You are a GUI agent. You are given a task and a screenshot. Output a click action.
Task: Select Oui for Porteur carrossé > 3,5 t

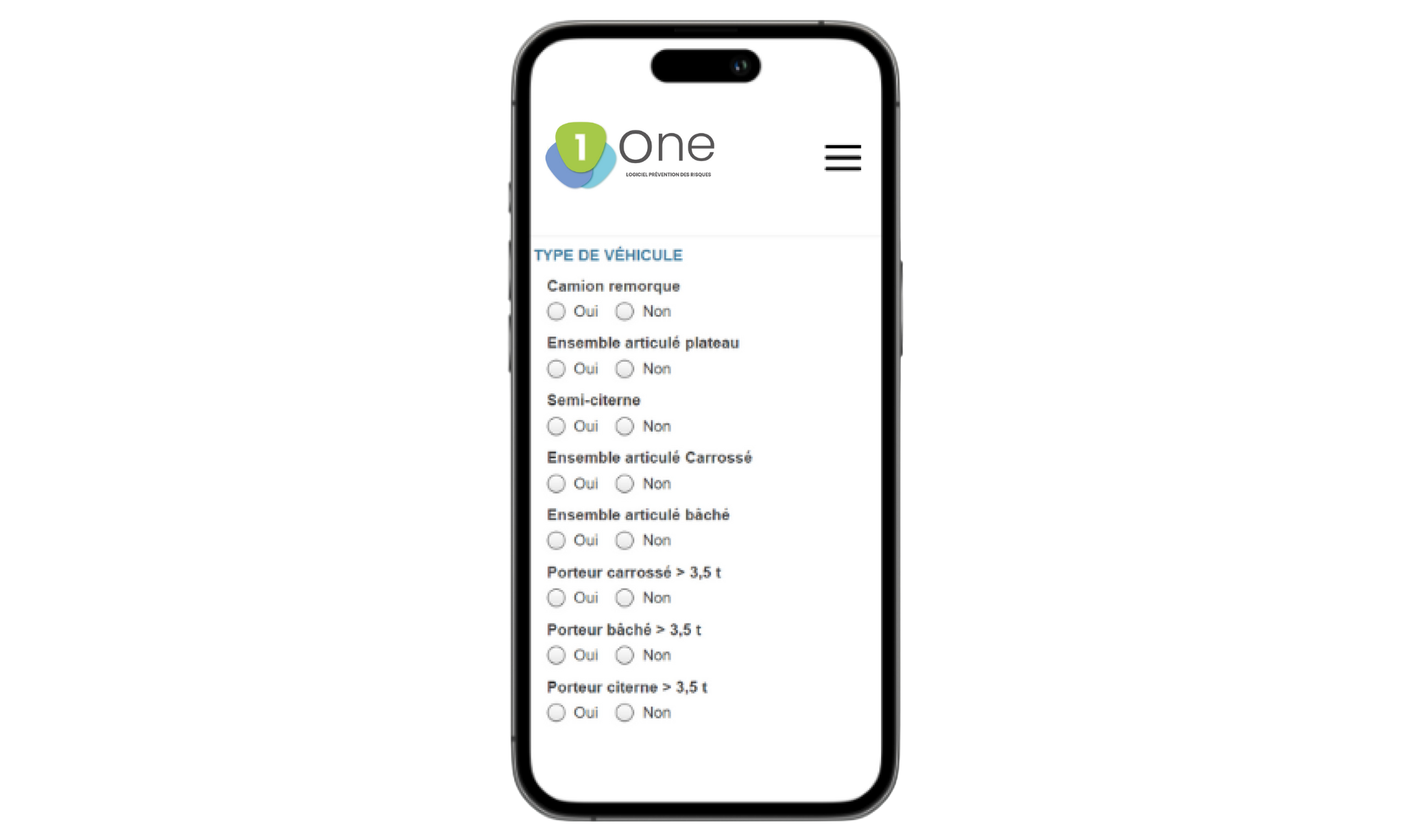[555, 598]
